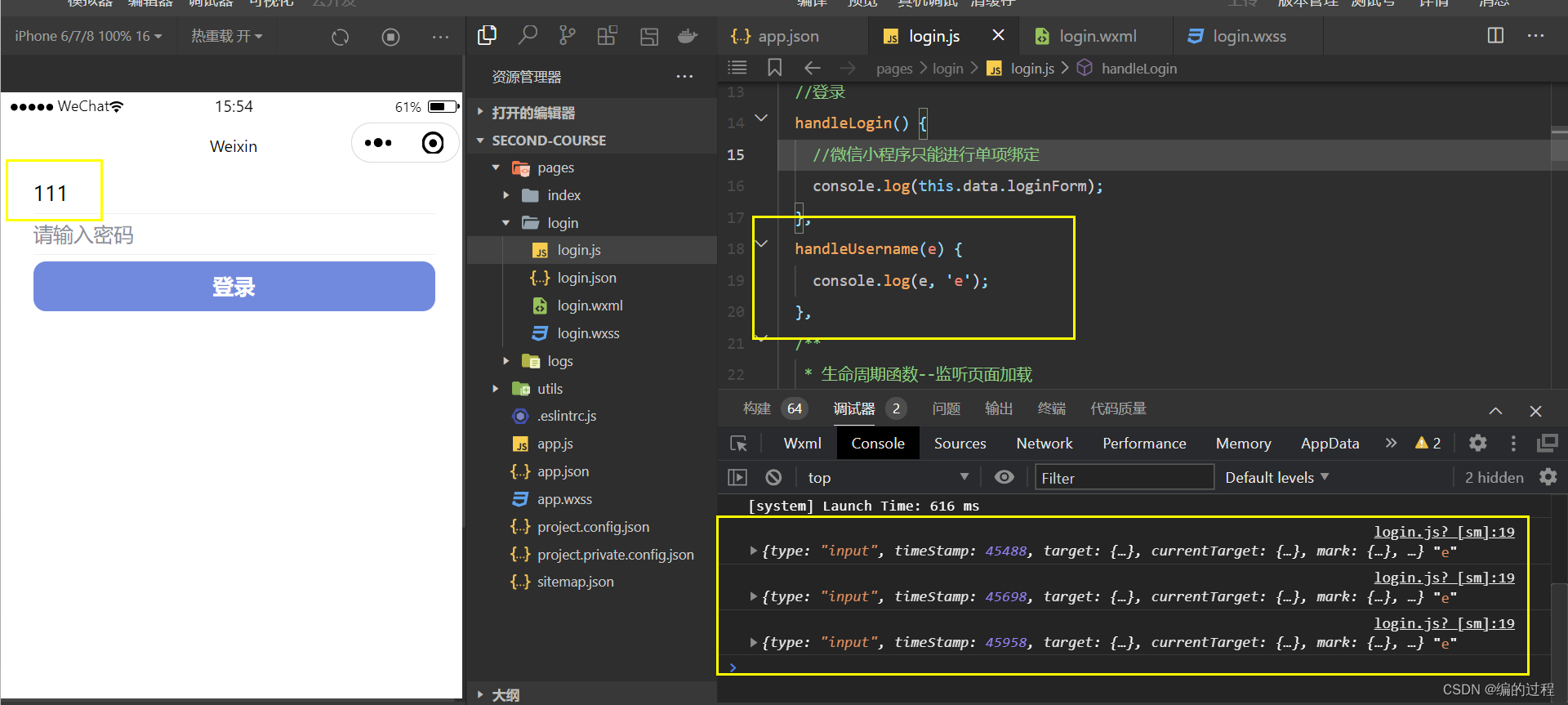Show more DevTools tabs with chevrons
The width and height of the screenshot is (1568, 705).
[1391, 443]
